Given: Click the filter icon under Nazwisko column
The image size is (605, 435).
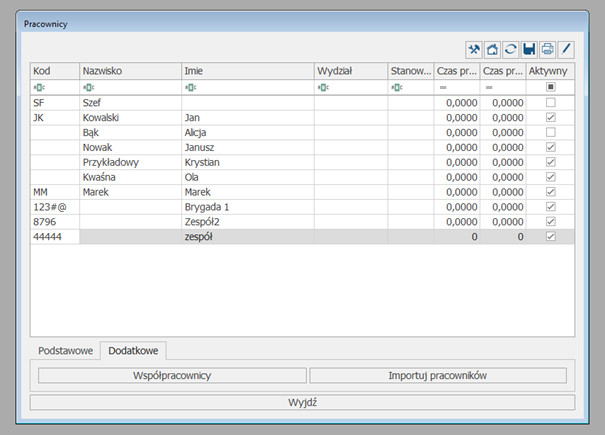Looking at the screenshot, I should pos(88,88).
